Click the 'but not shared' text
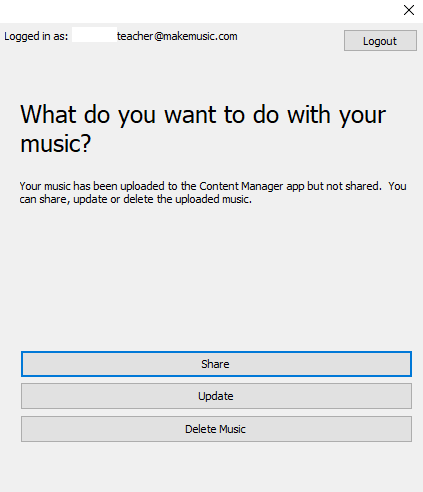This screenshot has height=492, width=423. (x=344, y=186)
